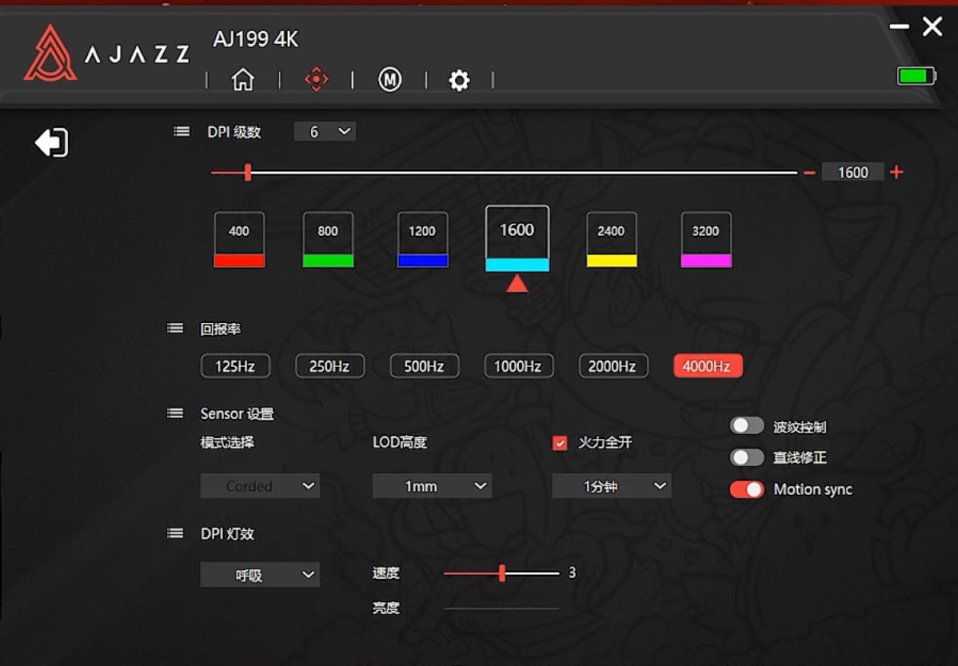This screenshot has height=666, width=958.
Task: Click the blue color bar under 1200
Action: (x=422, y=261)
